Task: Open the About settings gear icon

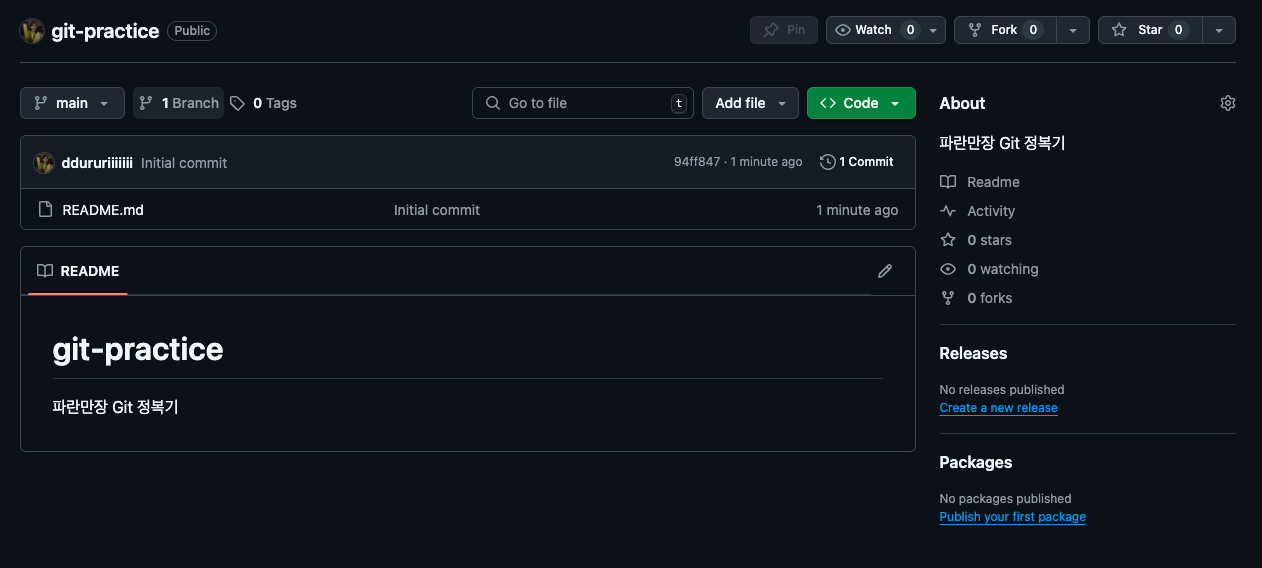Action: tap(1228, 103)
